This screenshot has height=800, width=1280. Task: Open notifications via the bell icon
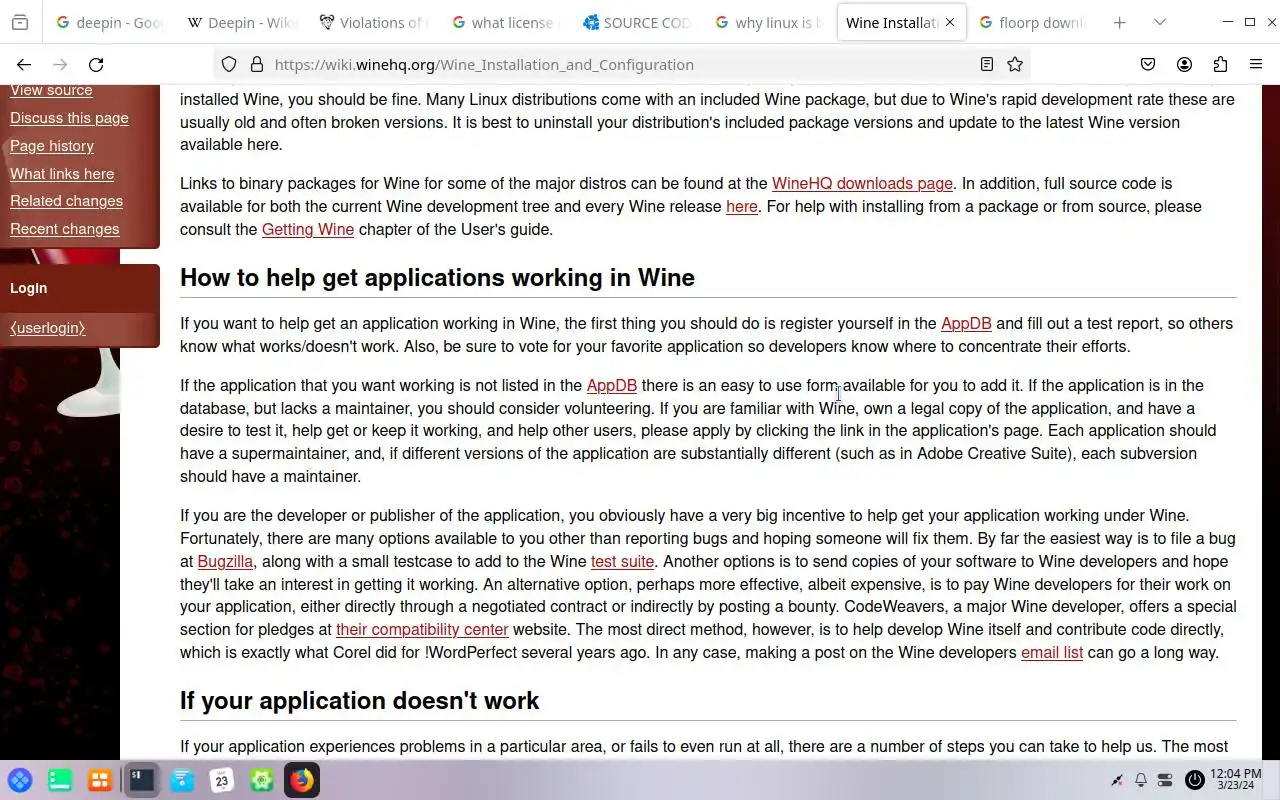point(1141,780)
